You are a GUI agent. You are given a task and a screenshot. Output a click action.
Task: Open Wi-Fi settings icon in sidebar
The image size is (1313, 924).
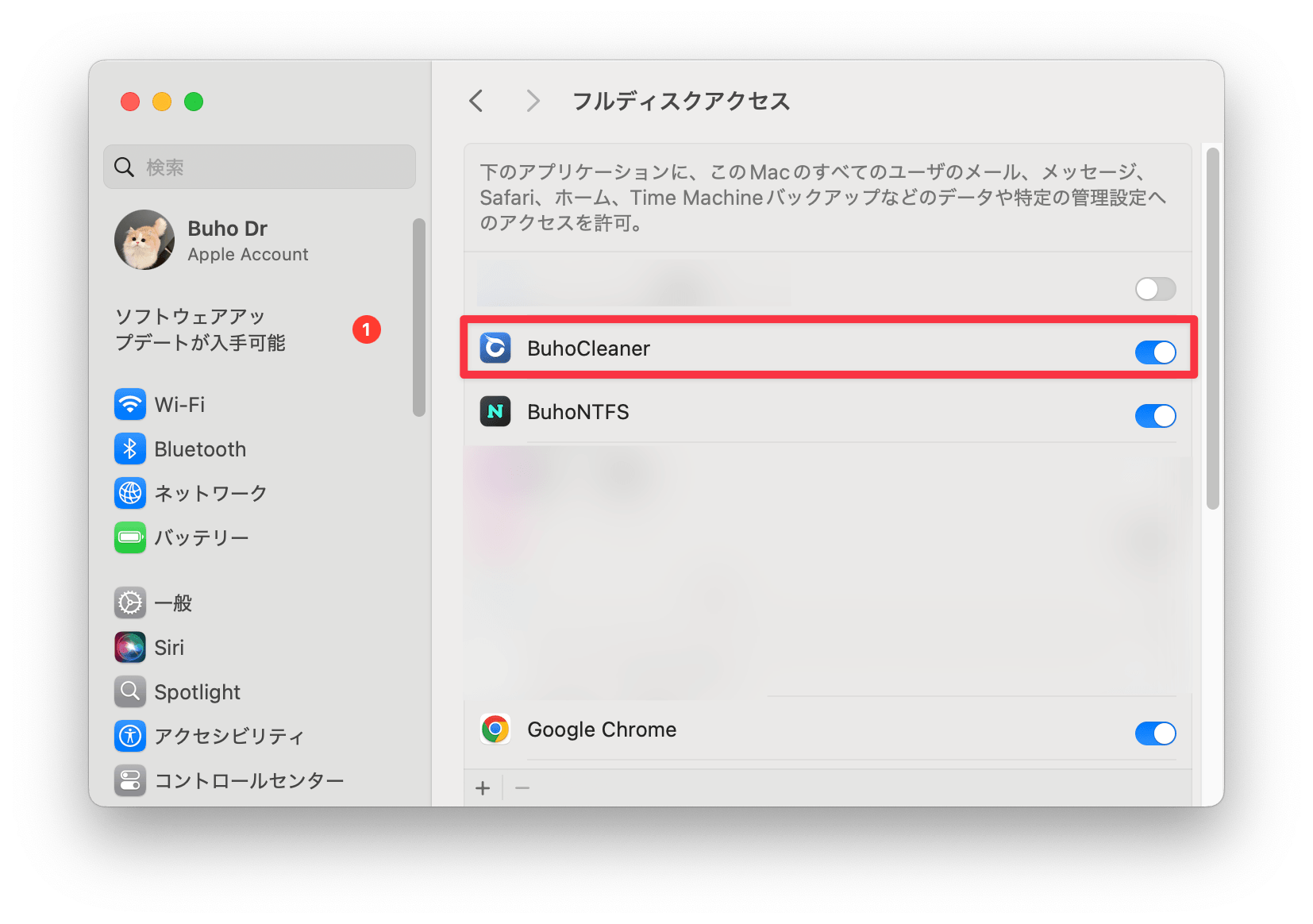point(130,404)
